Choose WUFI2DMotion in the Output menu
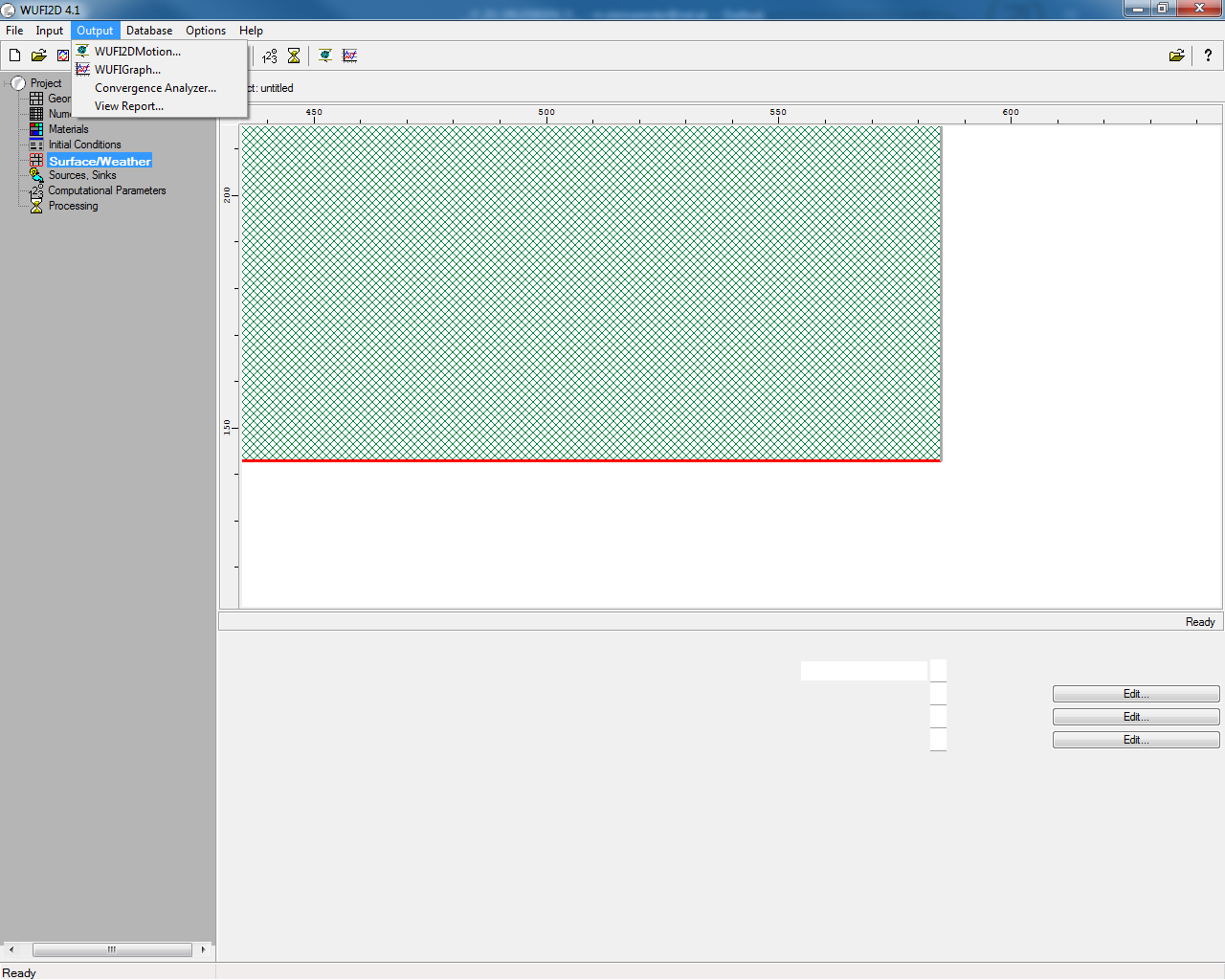The width and height of the screenshot is (1225, 980). tap(137, 52)
